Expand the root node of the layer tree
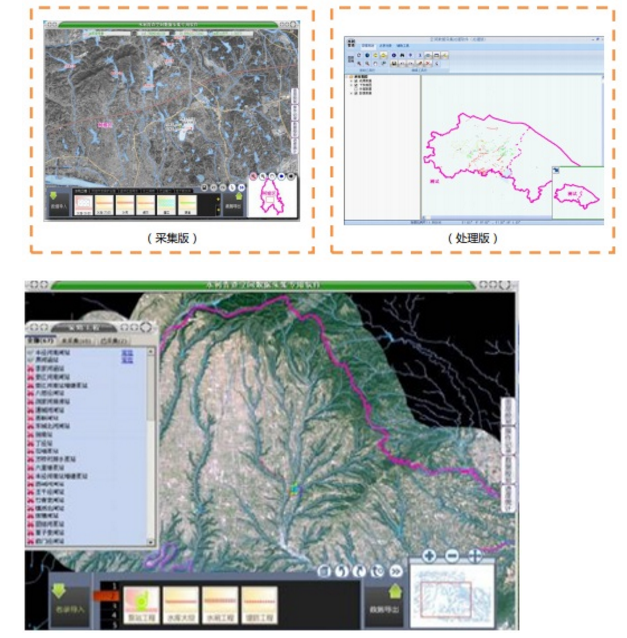627x638 pixels. pyautogui.click(x=348, y=78)
